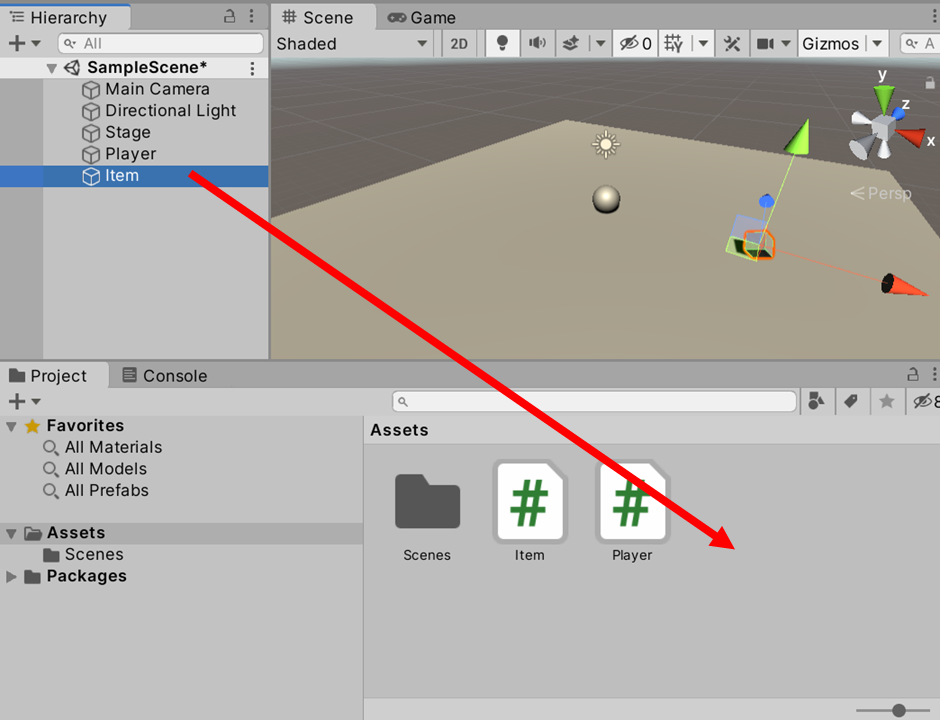
Task: Lock the Hierarchy panel with padlock icon
Action: (229, 16)
